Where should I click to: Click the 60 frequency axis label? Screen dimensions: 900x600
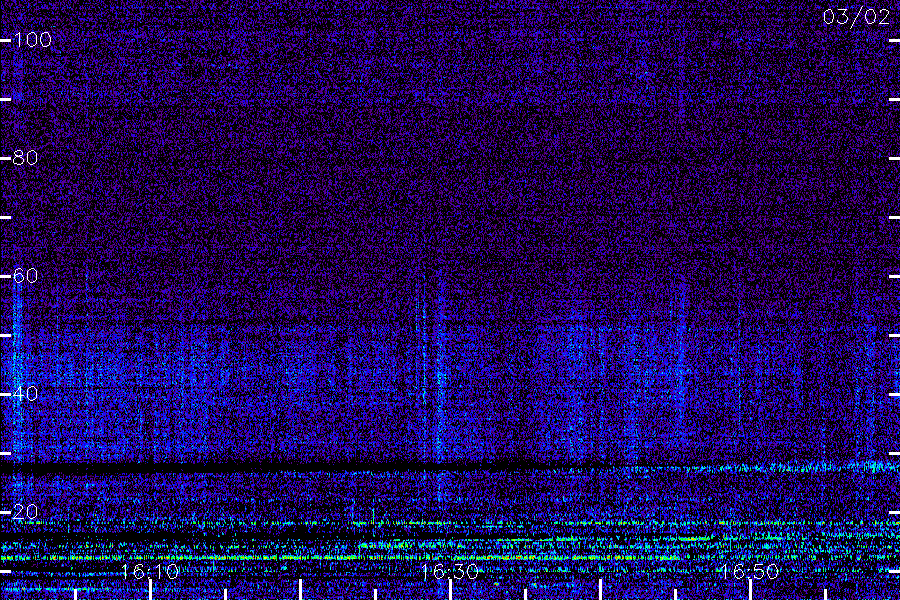coord(25,276)
